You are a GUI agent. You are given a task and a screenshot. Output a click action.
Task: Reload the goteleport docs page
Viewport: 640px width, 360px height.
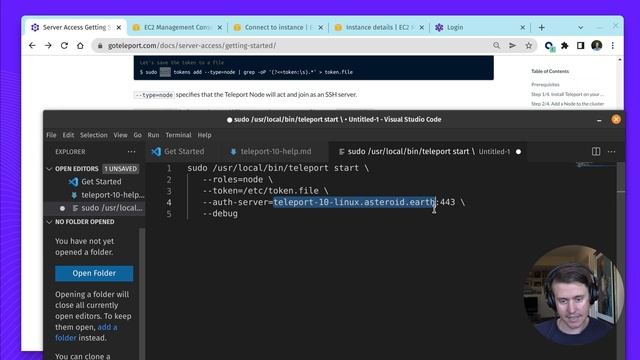point(64,46)
